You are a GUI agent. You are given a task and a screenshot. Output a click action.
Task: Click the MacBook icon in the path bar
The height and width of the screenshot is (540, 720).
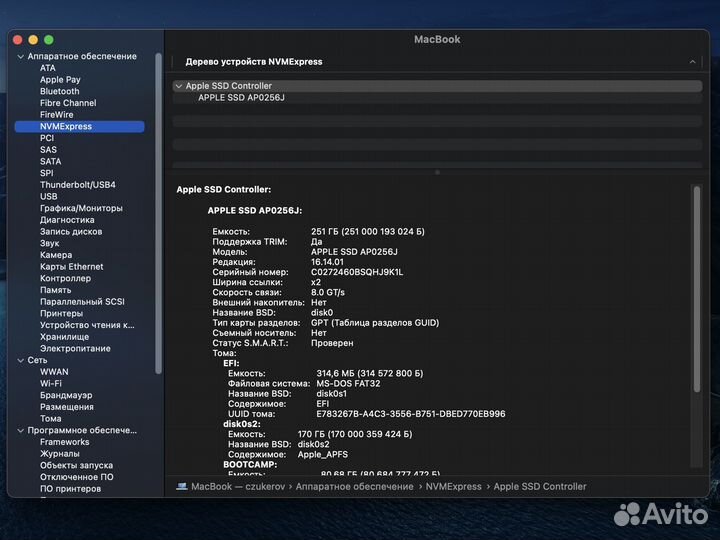[181, 486]
